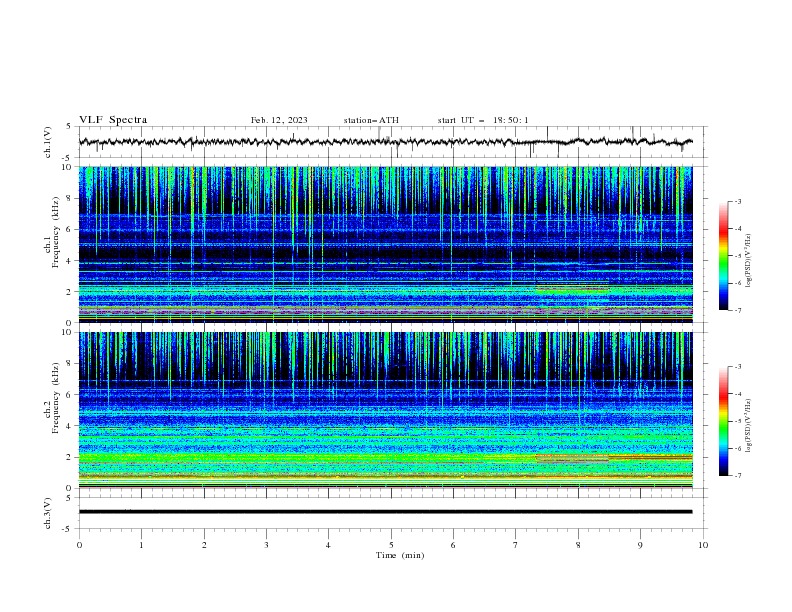
Task: Select the date "Feb. 12, 2023"
Action: click(279, 120)
